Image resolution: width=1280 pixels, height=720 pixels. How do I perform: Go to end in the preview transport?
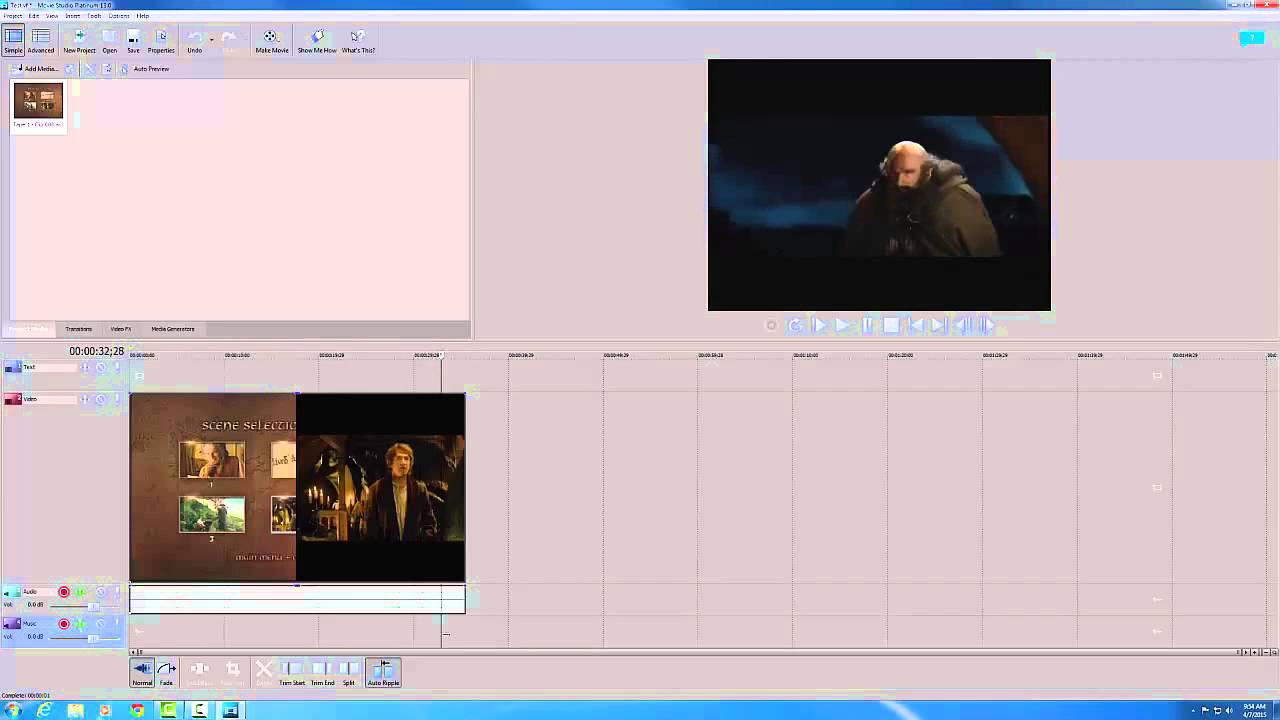(x=938, y=325)
